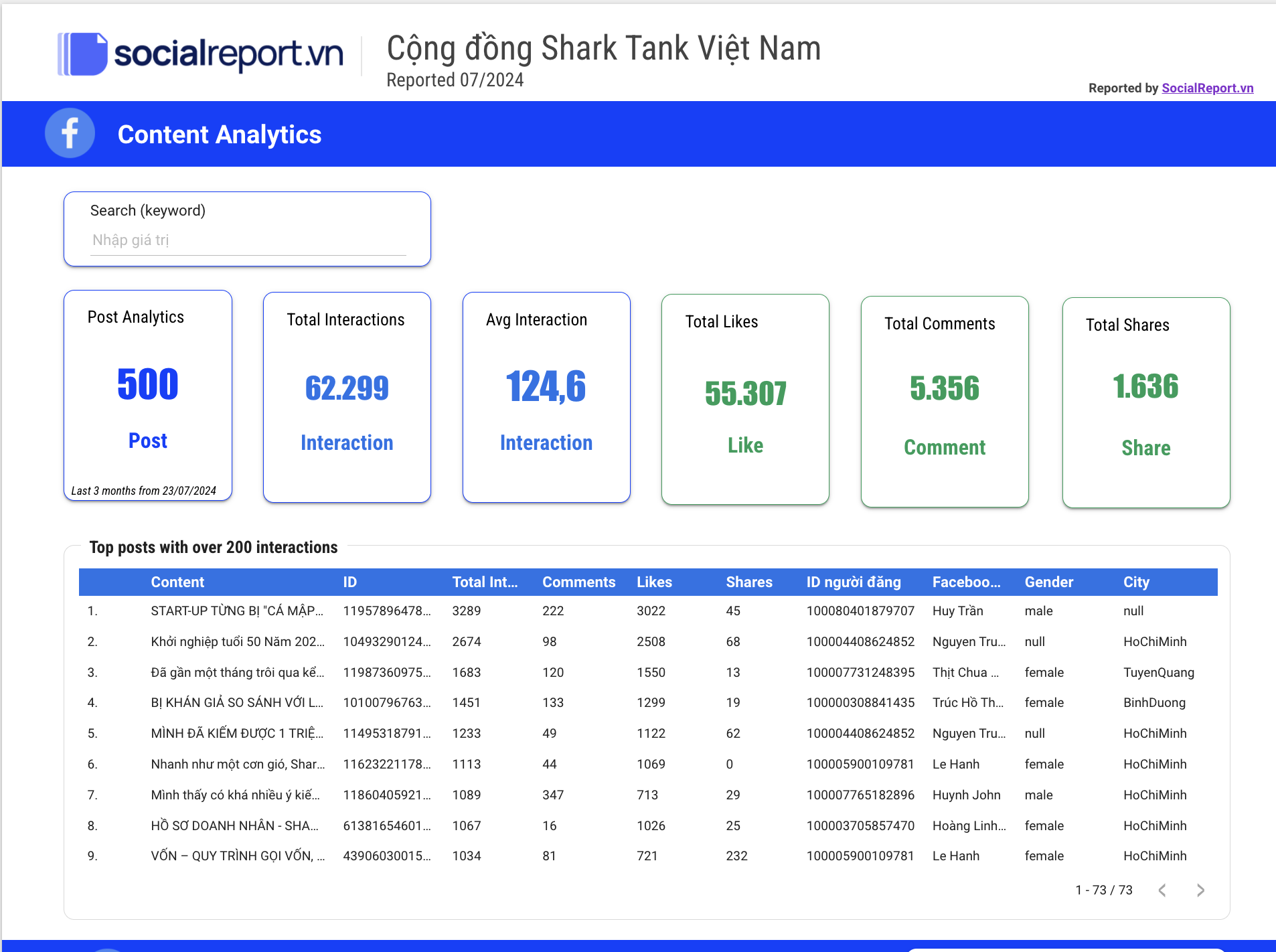Screen dimensions: 1276x952
Task: Click post 'MÌNH ĐÃ KIẾM ĐƯỢC 1 TRIỆ...'
Action: coord(237,733)
